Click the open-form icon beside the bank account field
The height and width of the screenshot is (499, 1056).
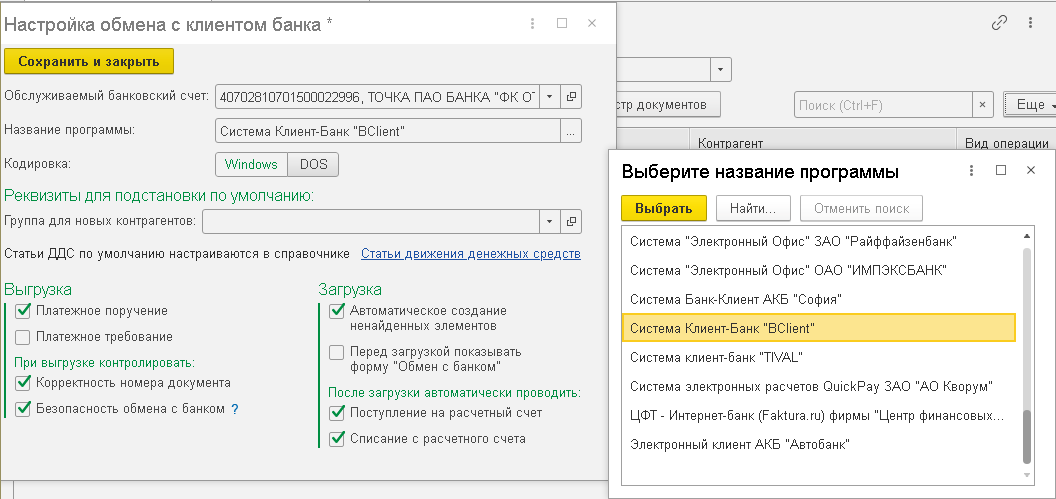[x=572, y=97]
